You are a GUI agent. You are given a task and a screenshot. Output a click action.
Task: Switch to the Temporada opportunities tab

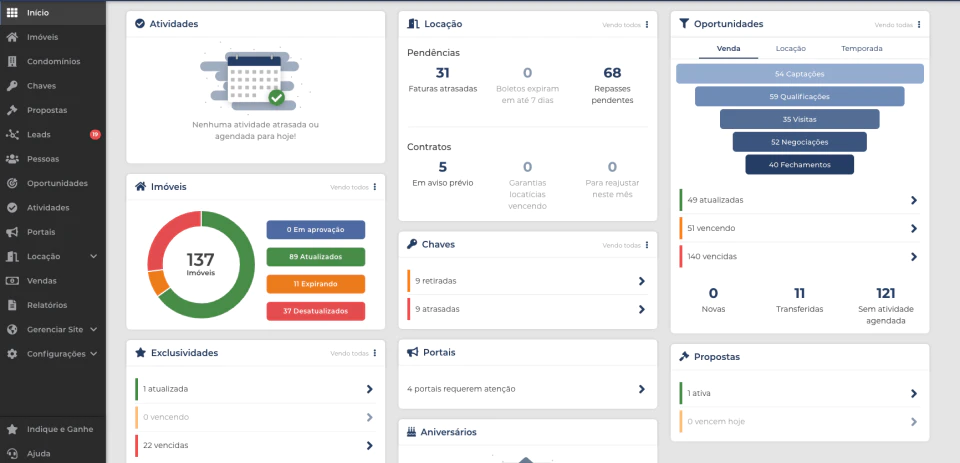[861, 48]
